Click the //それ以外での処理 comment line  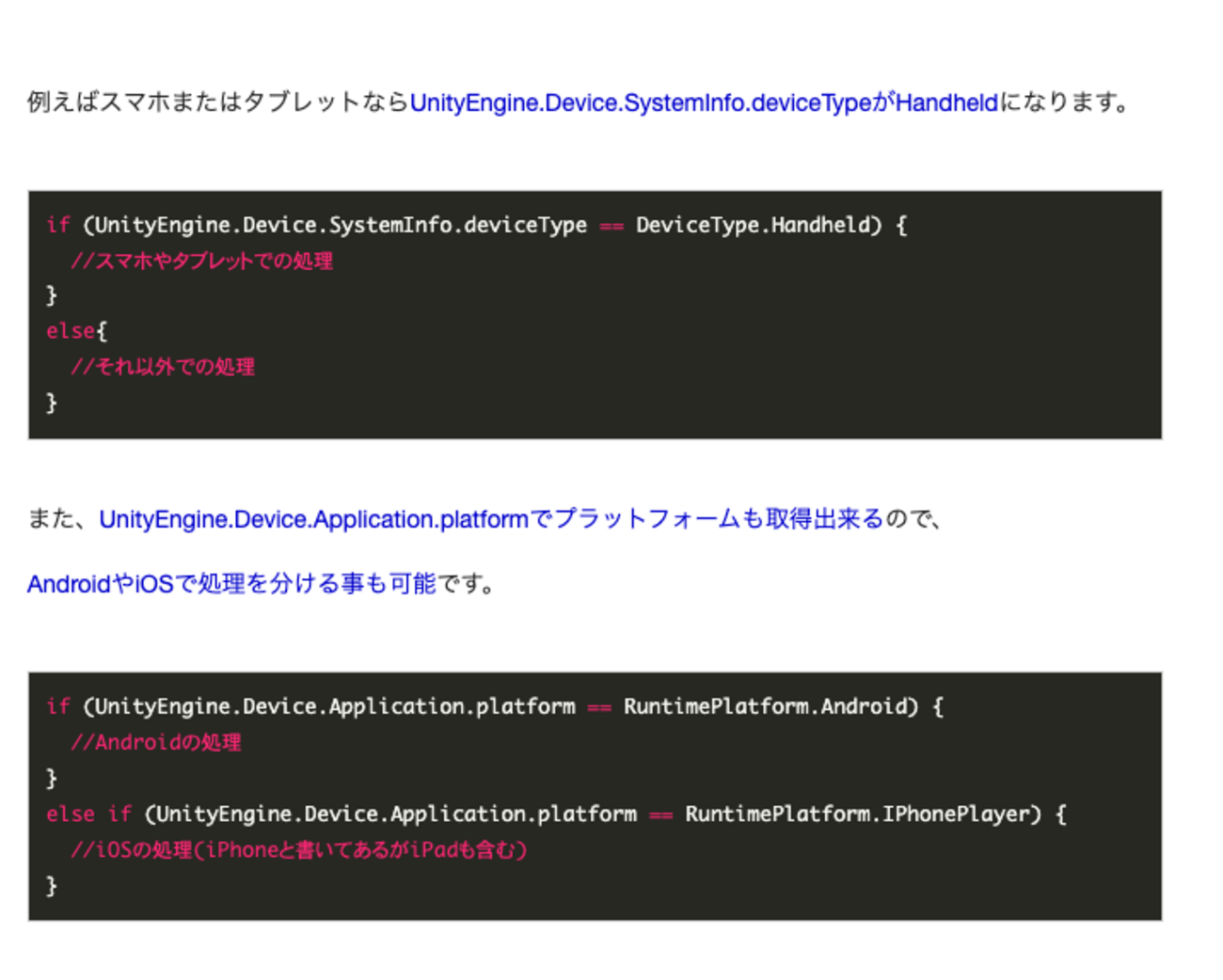pyautogui.click(x=162, y=367)
